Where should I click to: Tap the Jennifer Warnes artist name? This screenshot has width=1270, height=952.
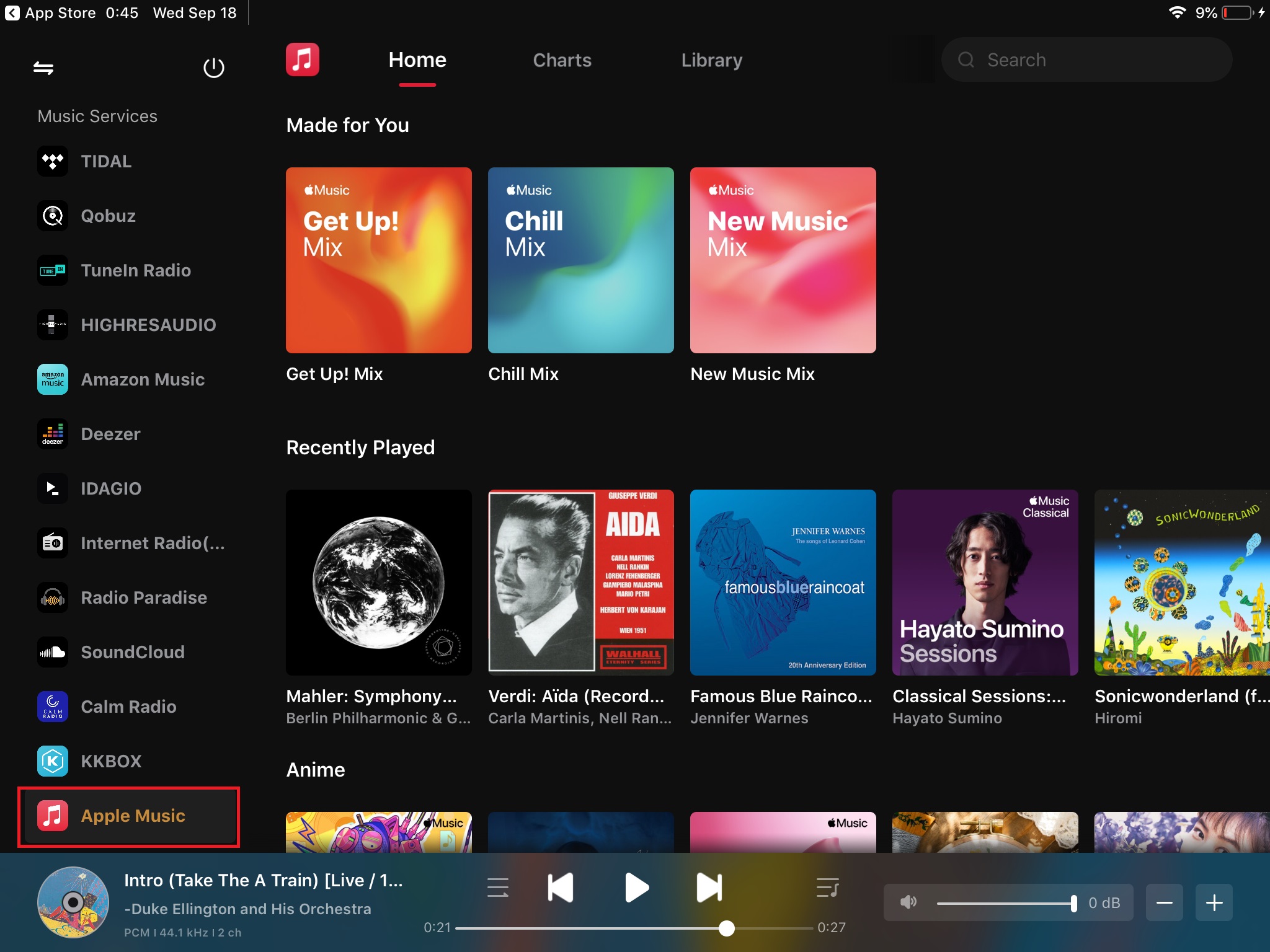749,718
